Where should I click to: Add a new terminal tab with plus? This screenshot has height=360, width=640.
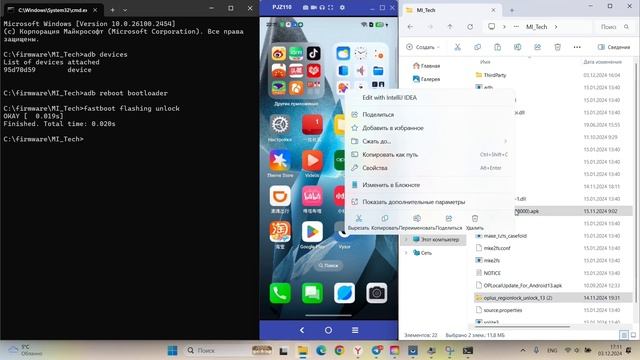[x=112, y=10]
